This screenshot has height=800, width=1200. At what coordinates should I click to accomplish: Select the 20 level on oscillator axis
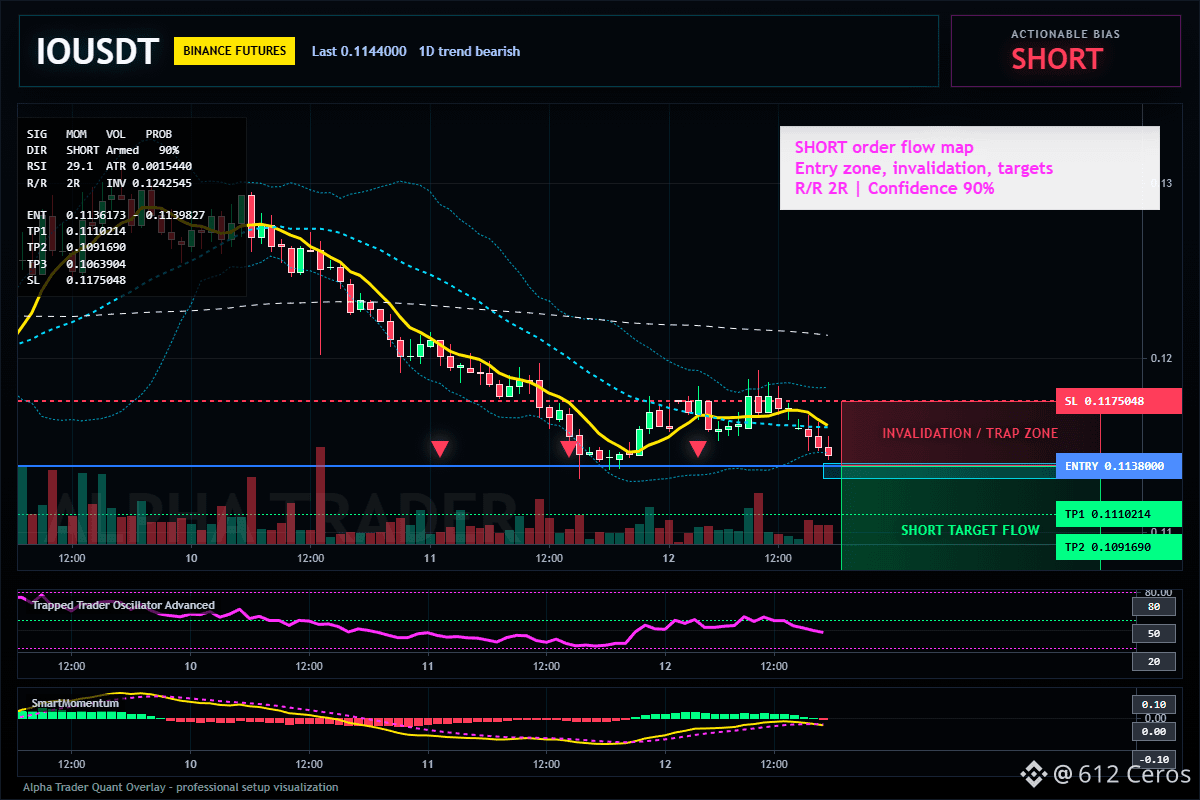point(1153,662)
